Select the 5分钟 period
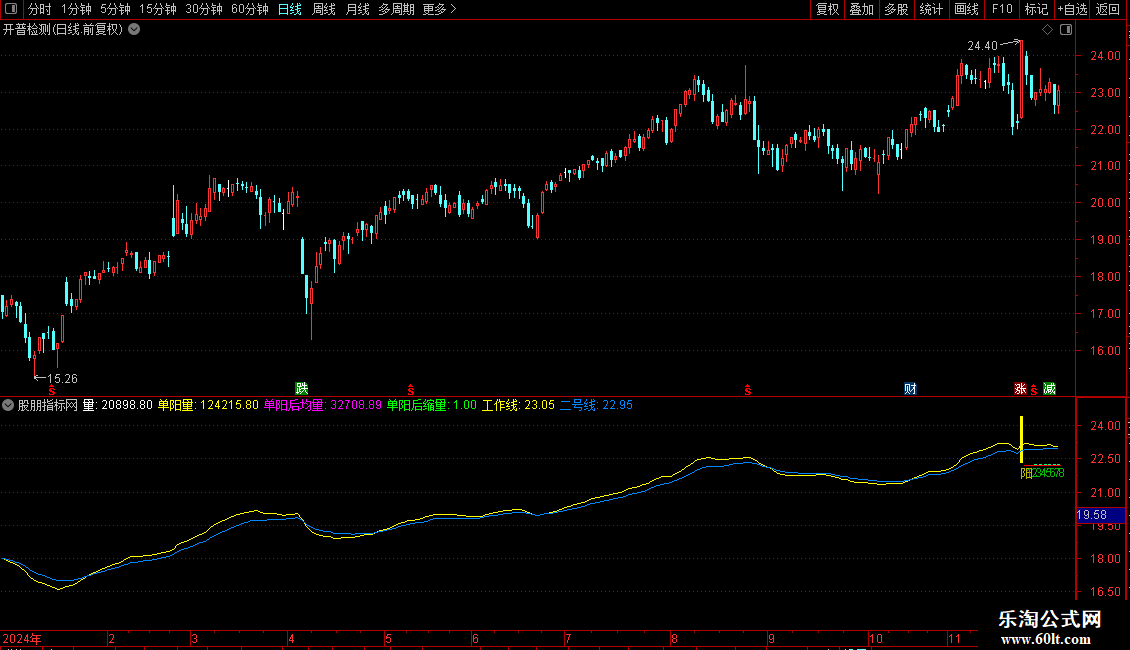The image size is (1130, 650). point(115,9)
